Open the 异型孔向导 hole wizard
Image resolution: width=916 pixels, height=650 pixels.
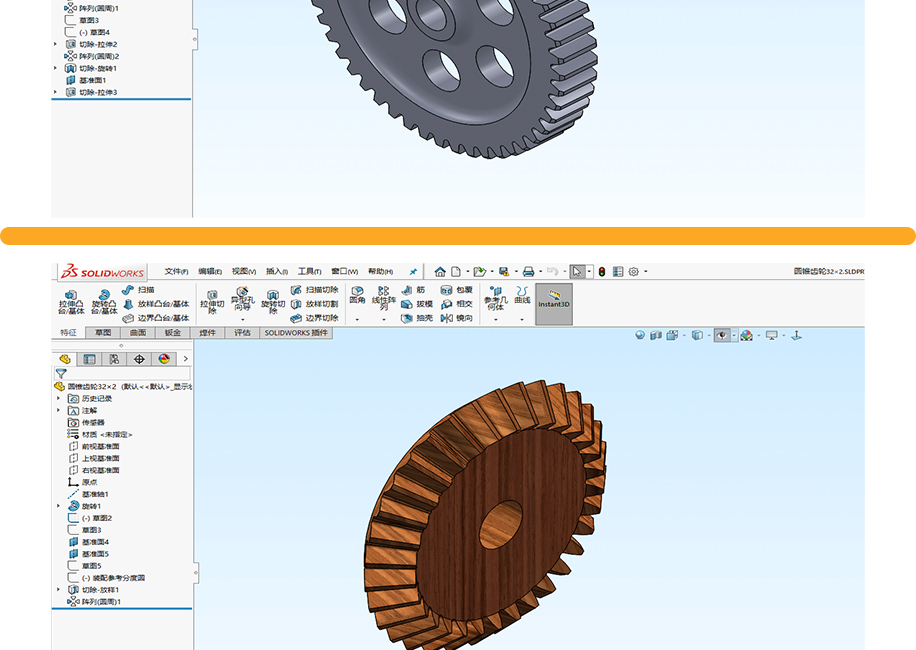click(x=242, y=298)
